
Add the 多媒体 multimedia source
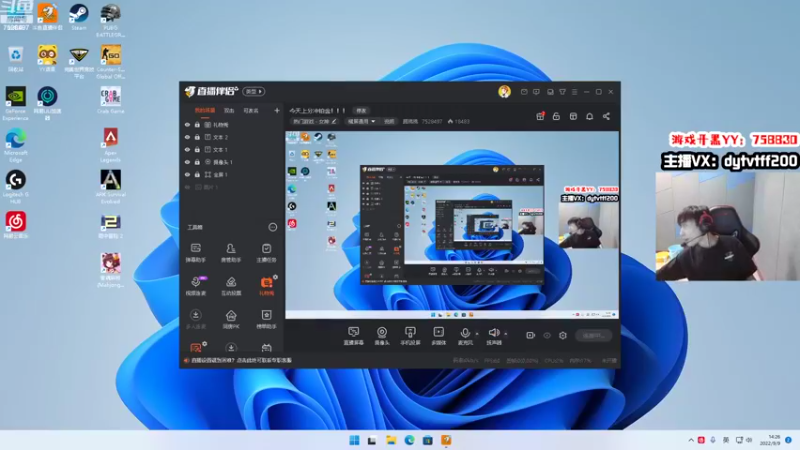point(438,336)
